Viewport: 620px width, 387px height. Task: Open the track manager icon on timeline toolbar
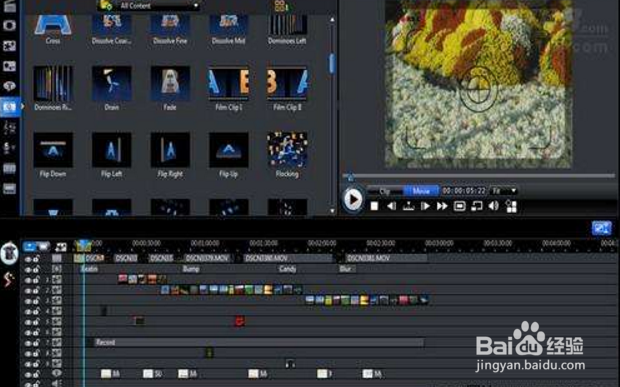coord(61,247)
